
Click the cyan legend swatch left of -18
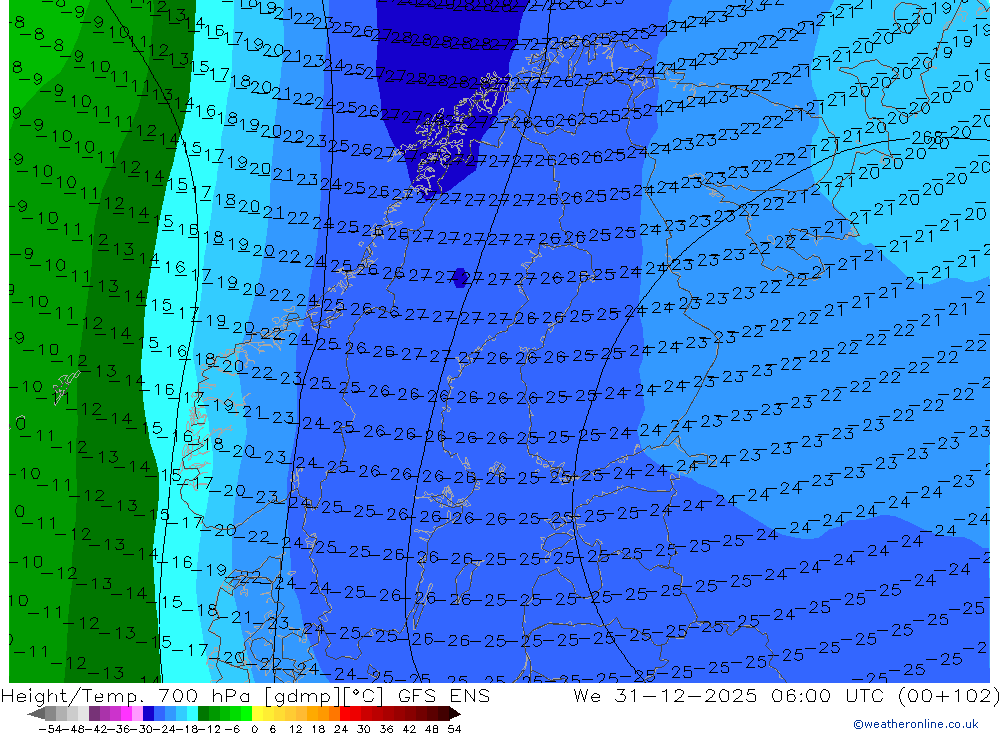click(192, 713)
